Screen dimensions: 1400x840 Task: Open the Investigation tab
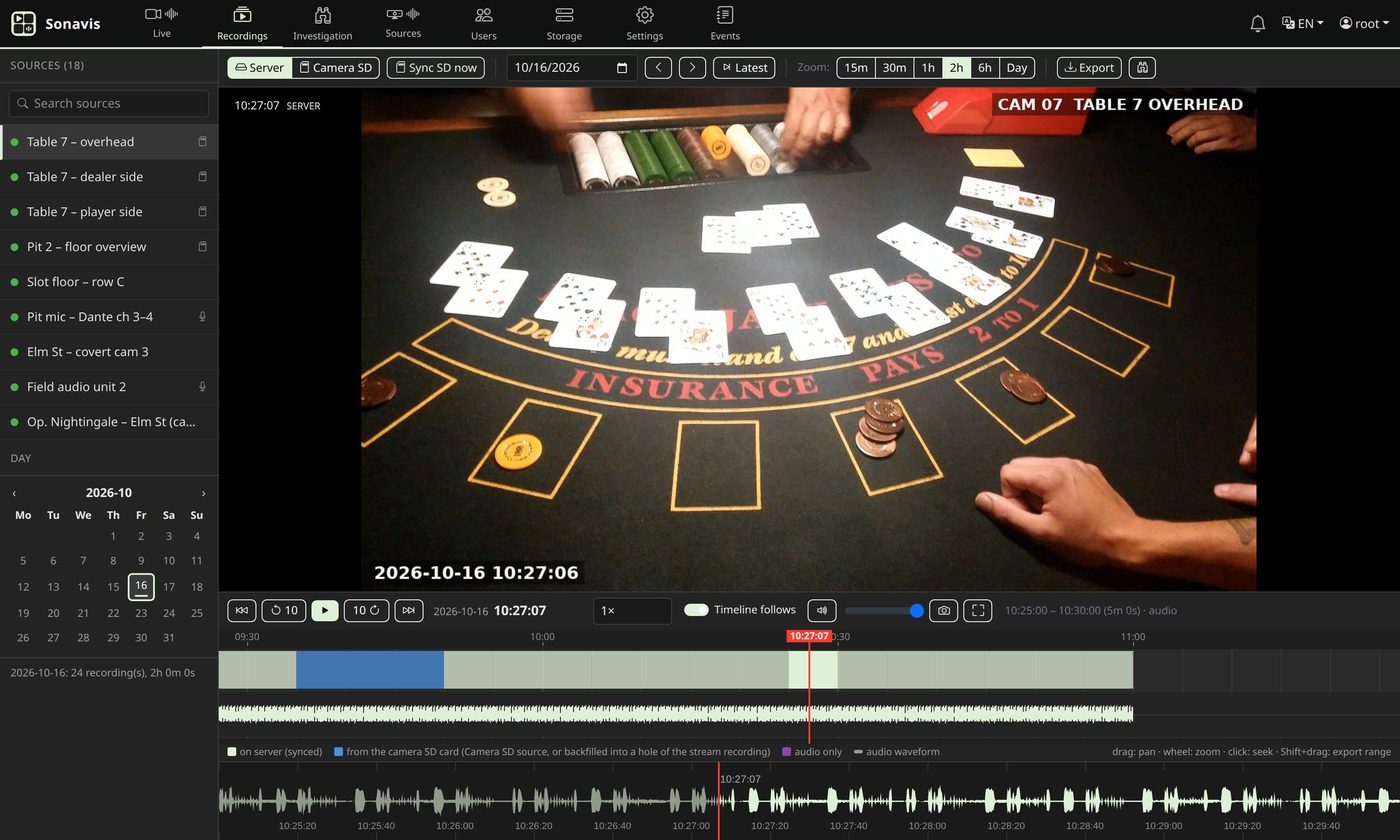[322, 23]
